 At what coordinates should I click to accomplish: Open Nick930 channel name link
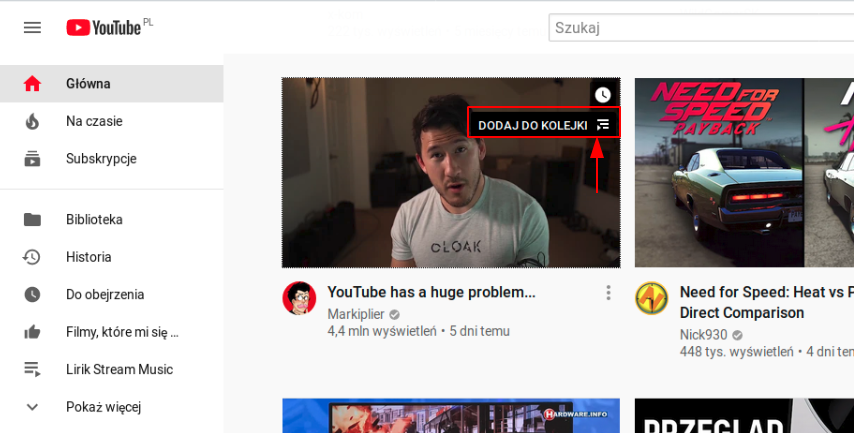(704, 334)
